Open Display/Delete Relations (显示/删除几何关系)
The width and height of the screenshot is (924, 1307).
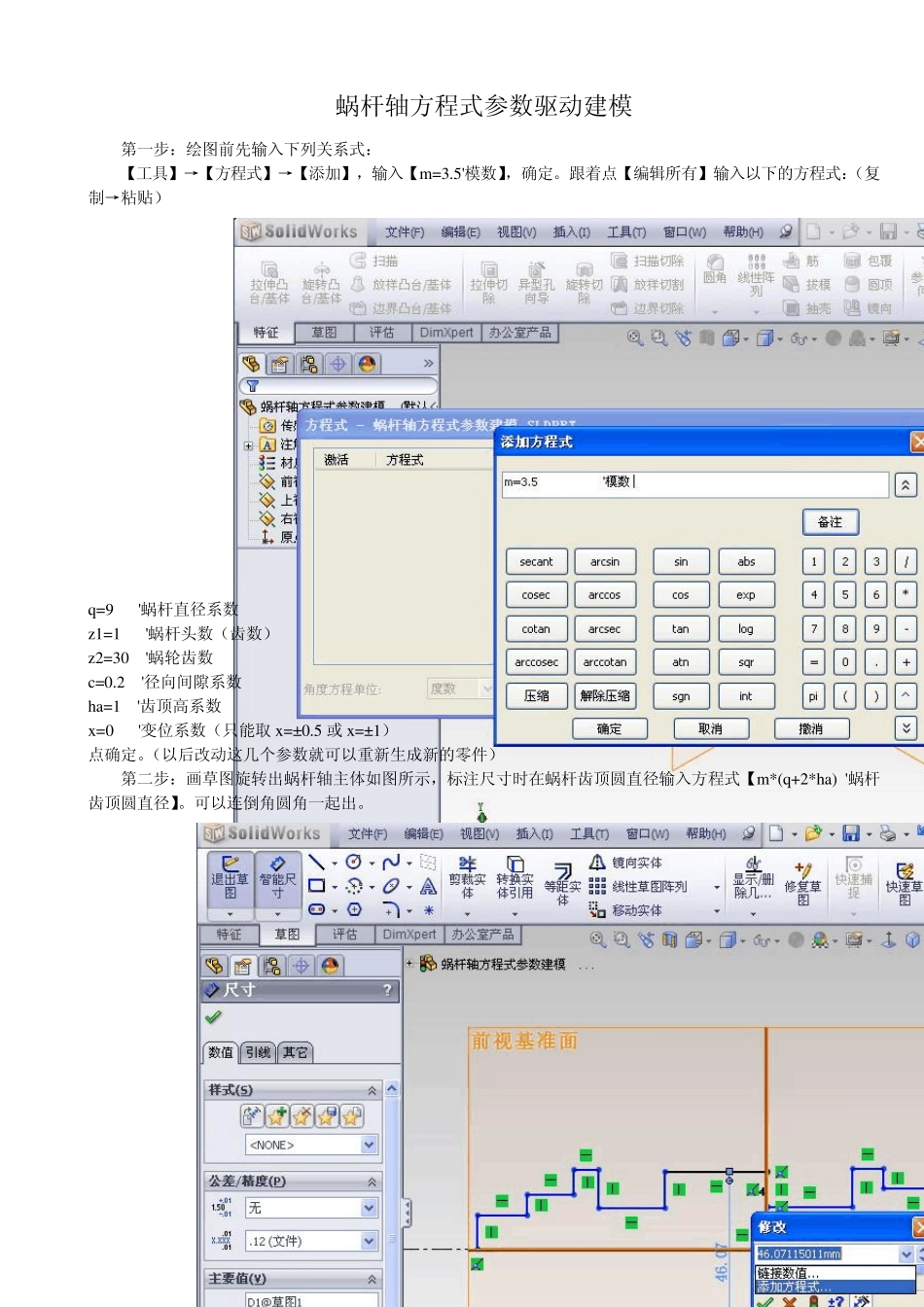(754, 878)
